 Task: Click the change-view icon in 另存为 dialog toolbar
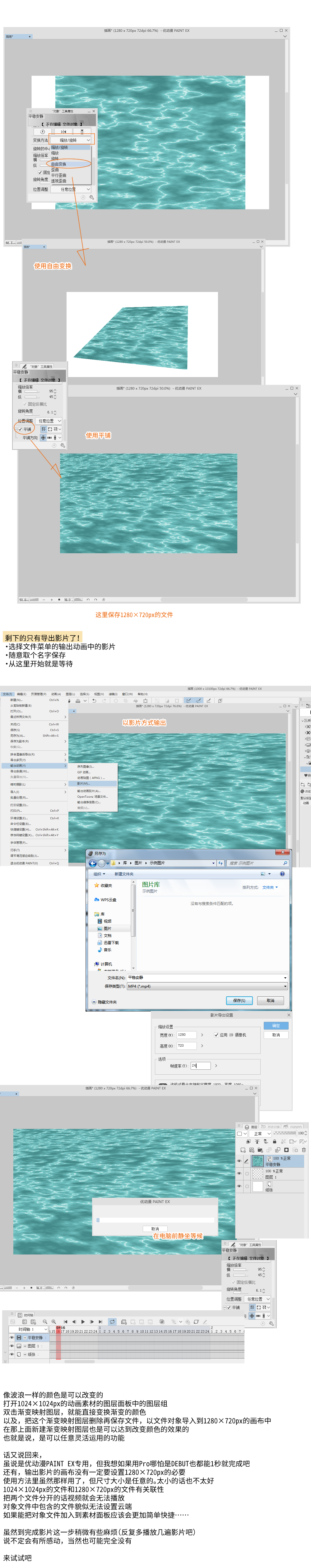[263, 874]
